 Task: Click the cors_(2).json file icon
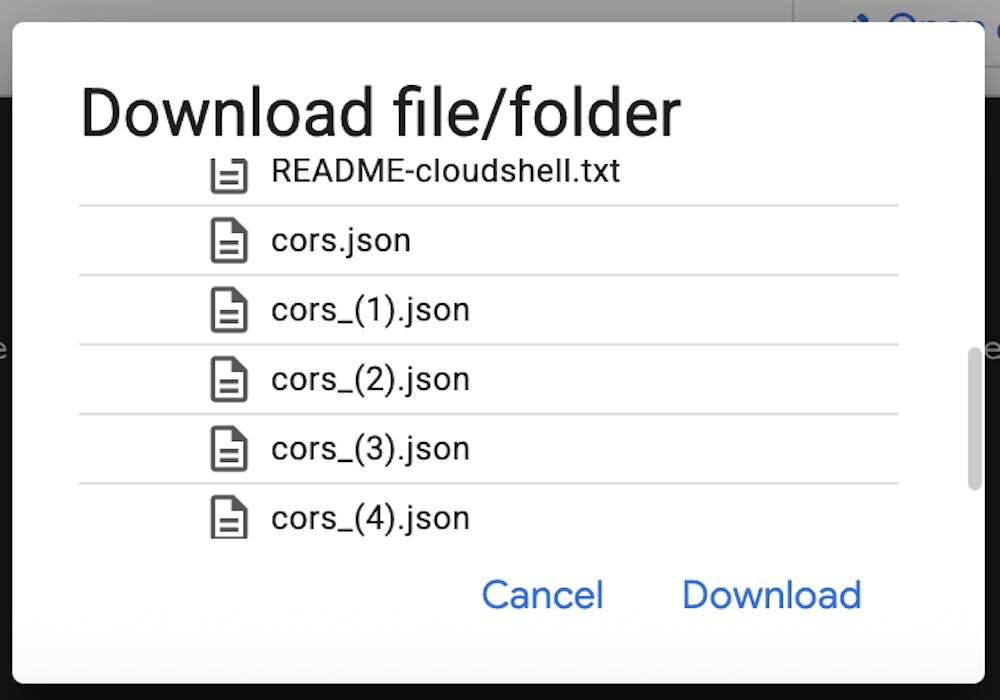pos(229,379)
